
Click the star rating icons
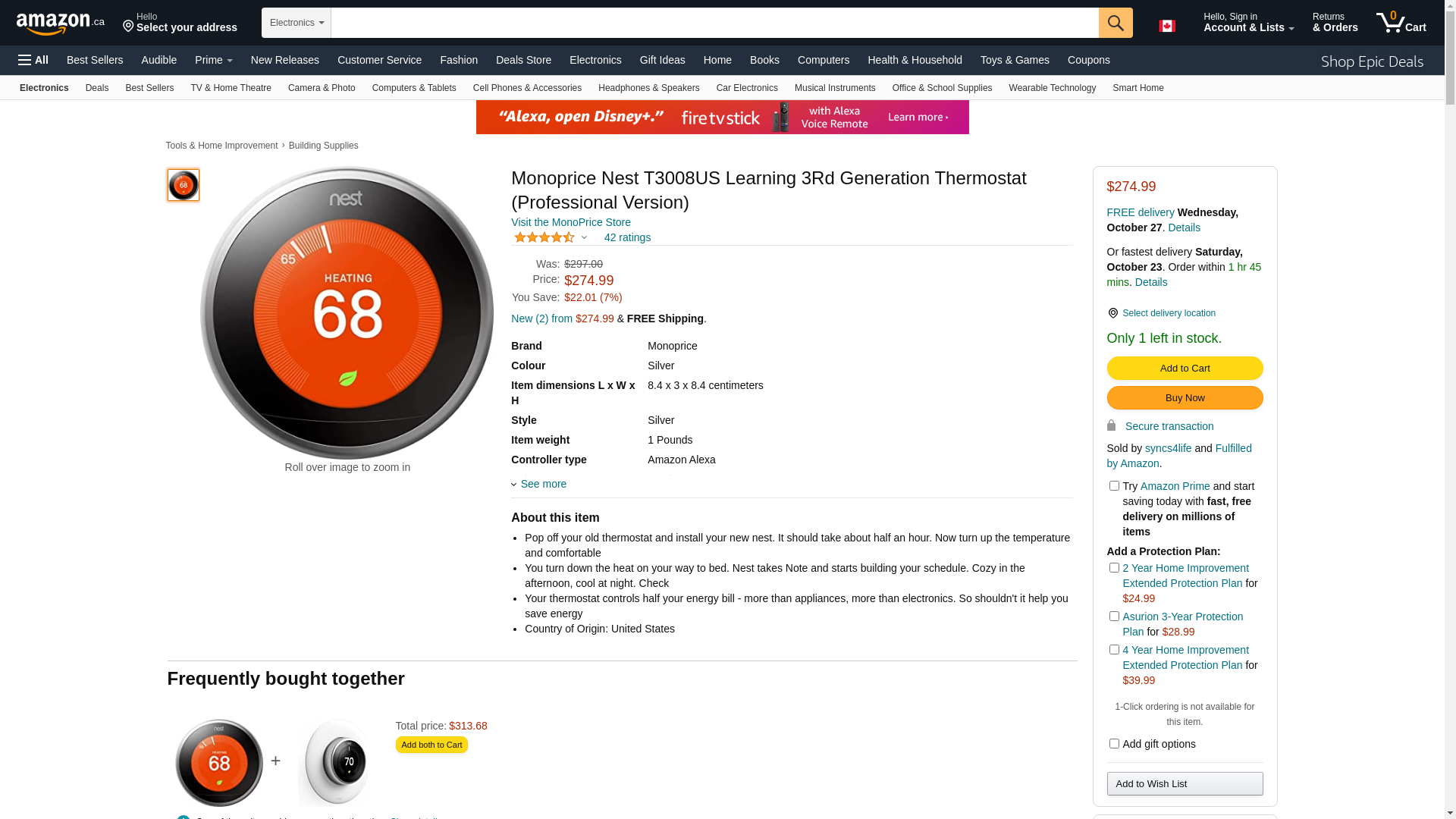pyautogui.click(x=544, y=237)
